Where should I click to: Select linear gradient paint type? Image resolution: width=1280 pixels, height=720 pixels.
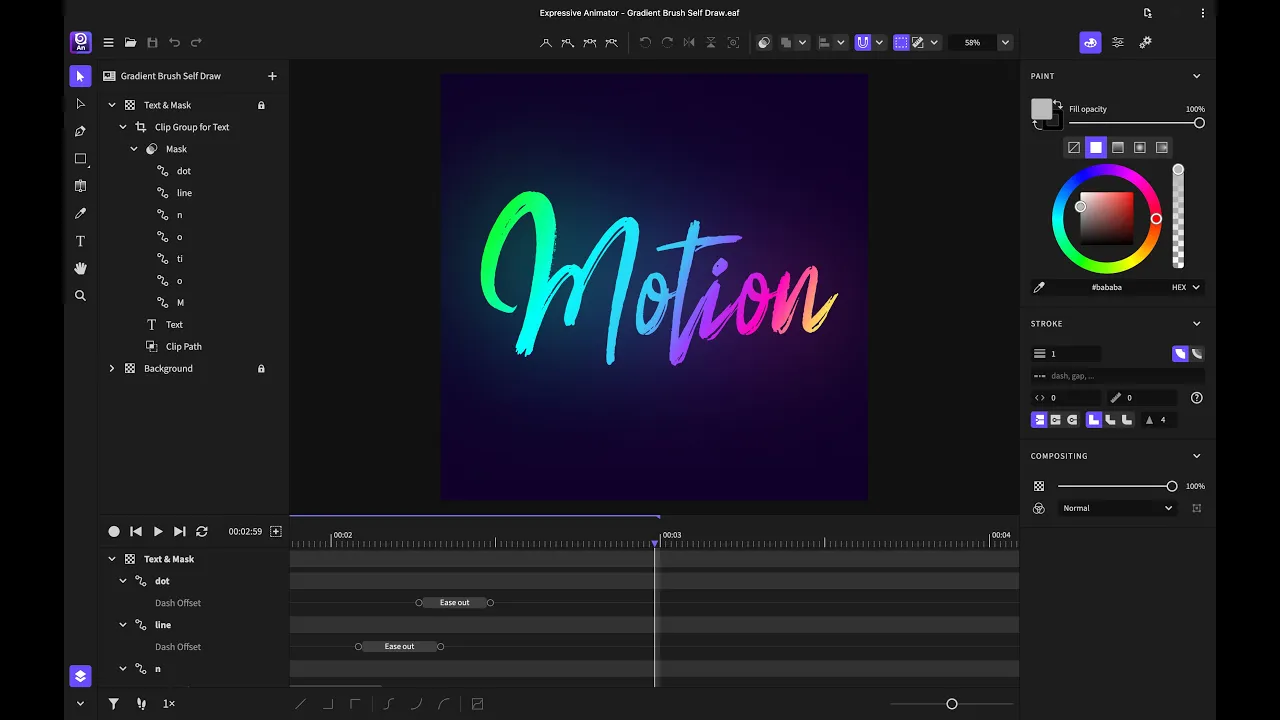(1118, 147)
